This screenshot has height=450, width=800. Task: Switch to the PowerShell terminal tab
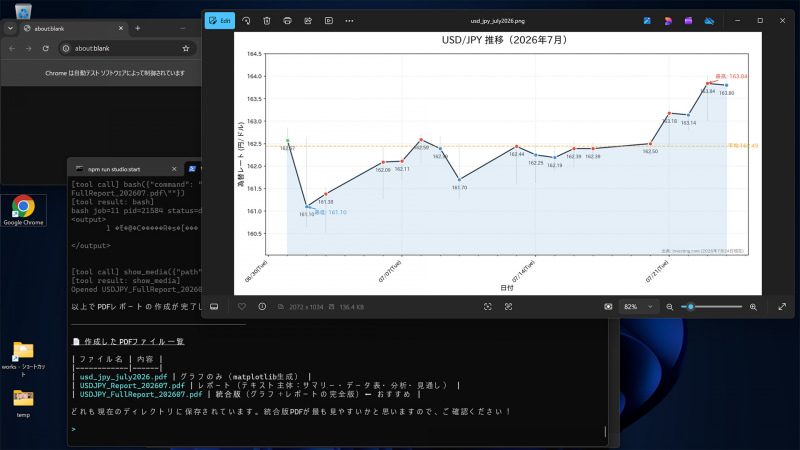click(192, 169)
